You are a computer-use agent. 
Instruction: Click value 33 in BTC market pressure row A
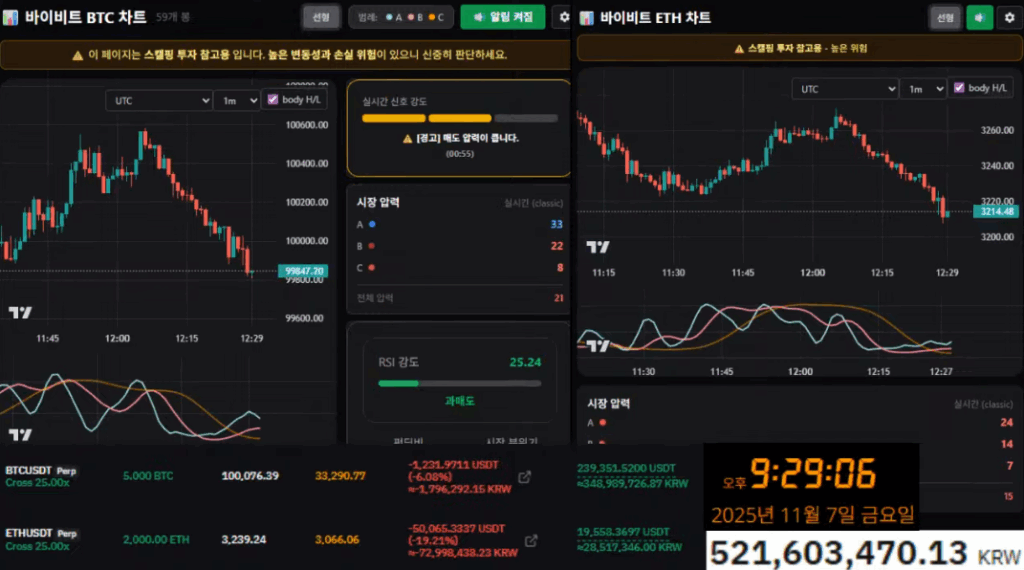(x=556, y=224)
